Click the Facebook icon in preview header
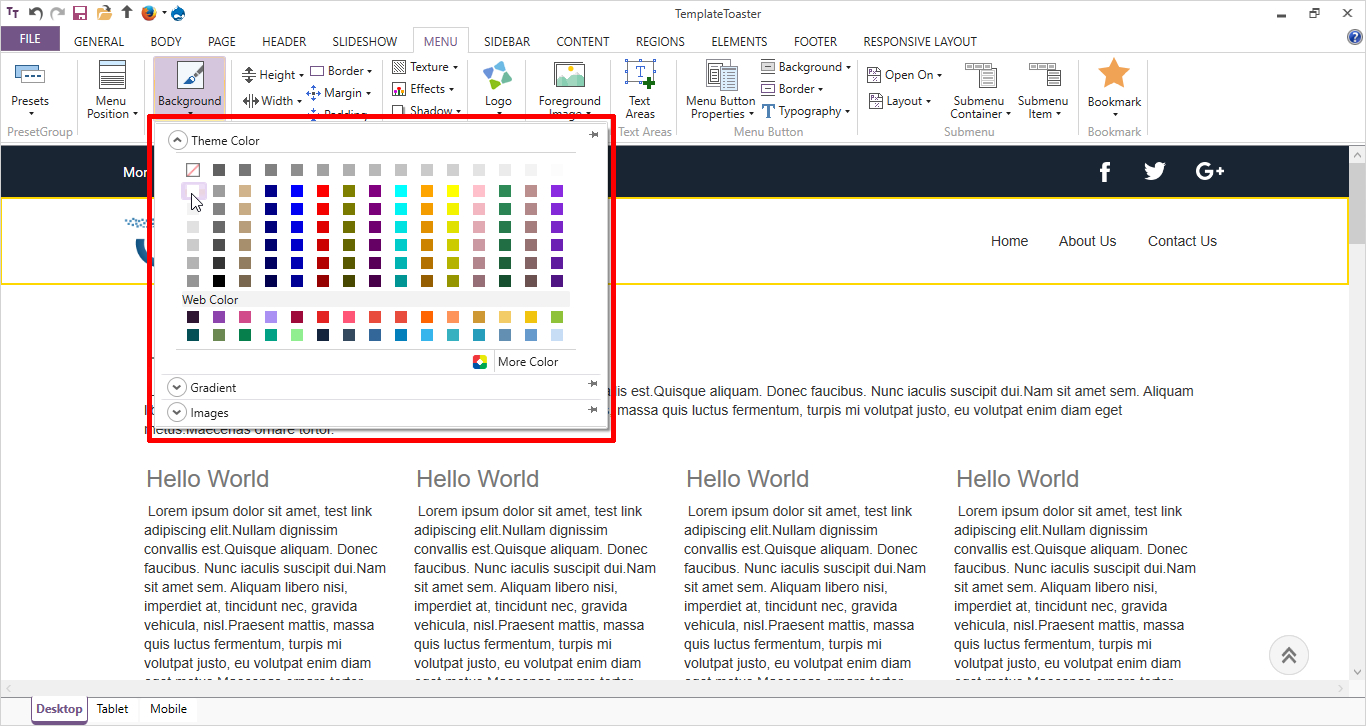 1105,172
